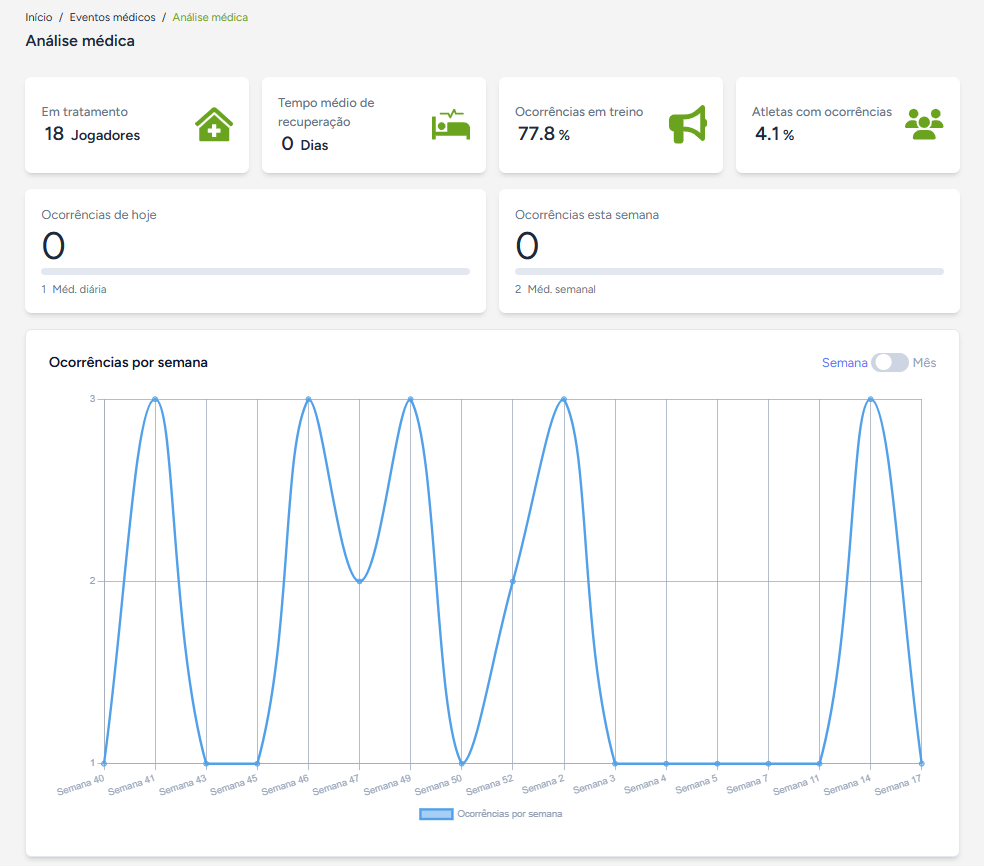Screen dimensions: 984x866
Task: Click the 'Ocorrências por semana' legend text
Action: pos(510,814)
